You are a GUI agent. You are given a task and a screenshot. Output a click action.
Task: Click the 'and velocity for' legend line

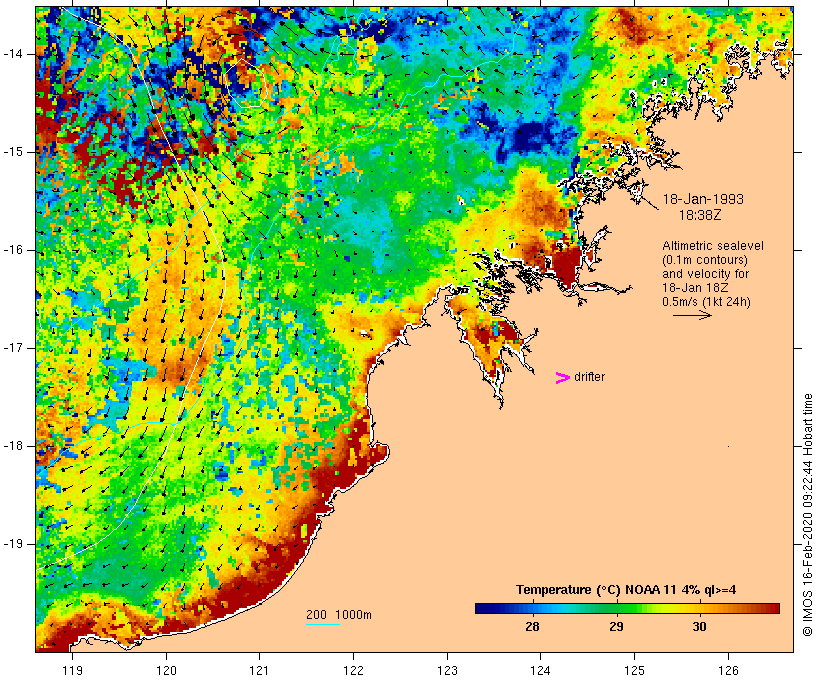pyautogui.click(x=705, y=274)
